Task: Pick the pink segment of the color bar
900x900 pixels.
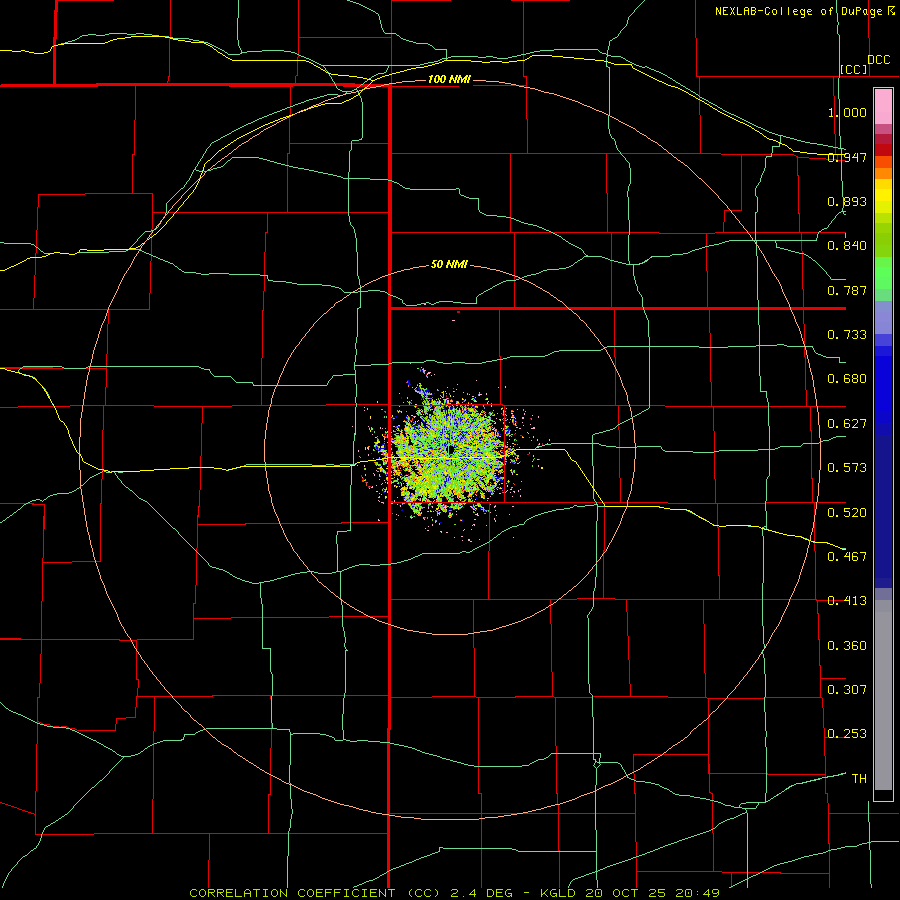Action: tap(883, 107)
